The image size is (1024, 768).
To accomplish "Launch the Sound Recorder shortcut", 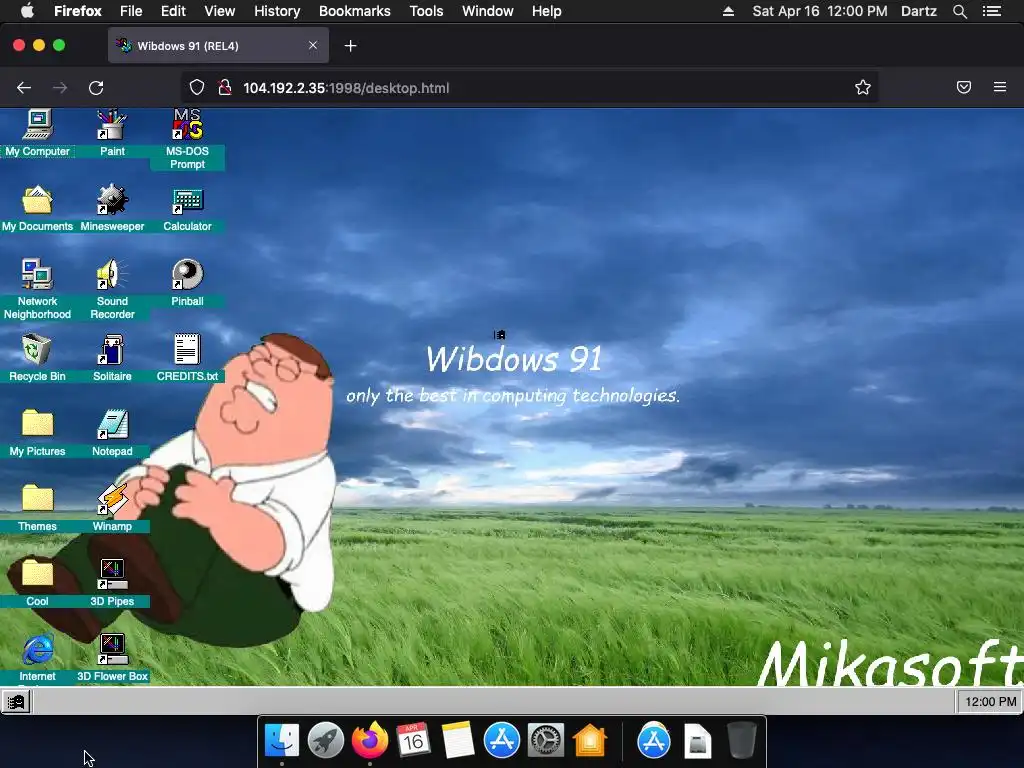I will 112,289.
